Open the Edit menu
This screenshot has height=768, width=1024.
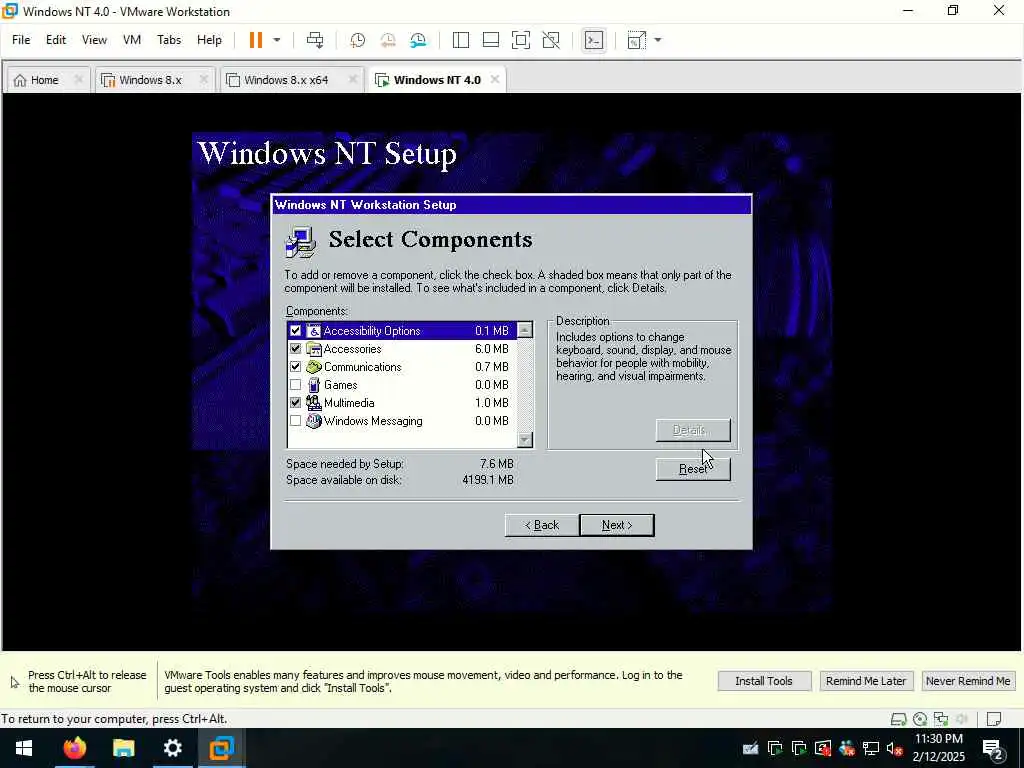click(56, 40)
